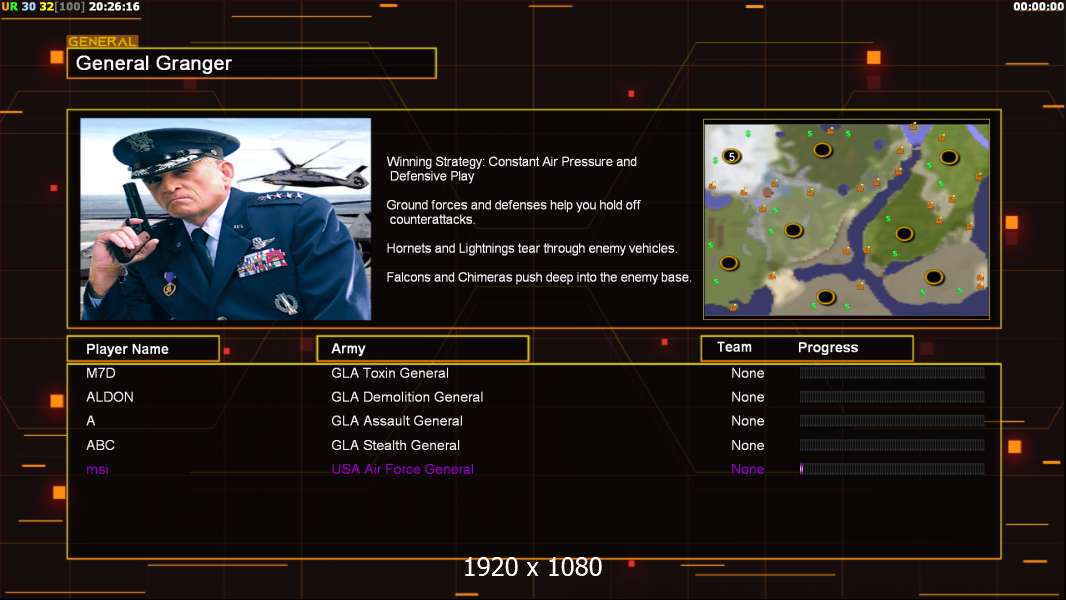This screenshot has height=600, width=1066.
Task: Click the map start position marker numbered 5
Action: 732,156
